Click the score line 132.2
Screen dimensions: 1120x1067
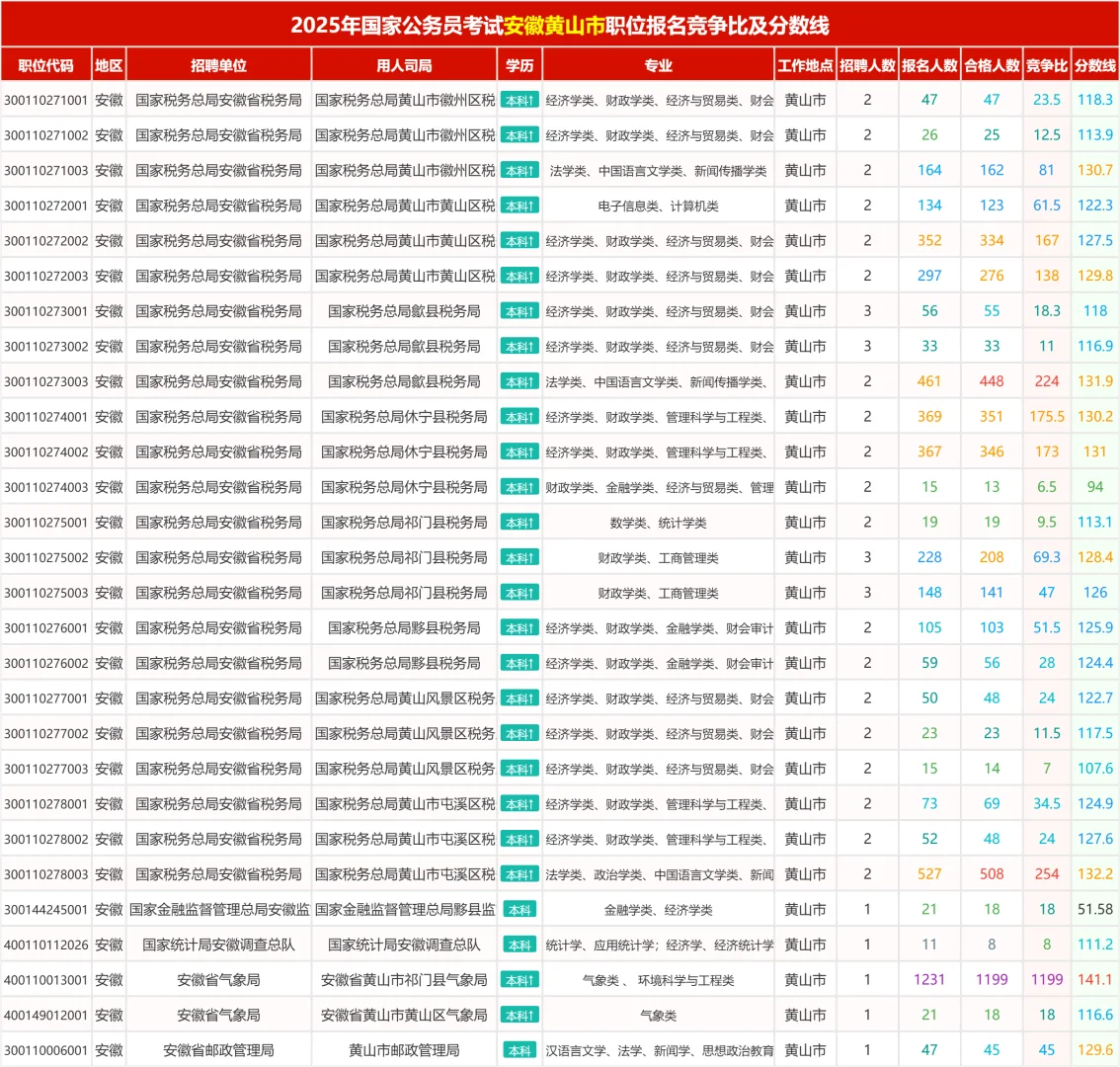pyautogui.click(x=1095, y=874)
